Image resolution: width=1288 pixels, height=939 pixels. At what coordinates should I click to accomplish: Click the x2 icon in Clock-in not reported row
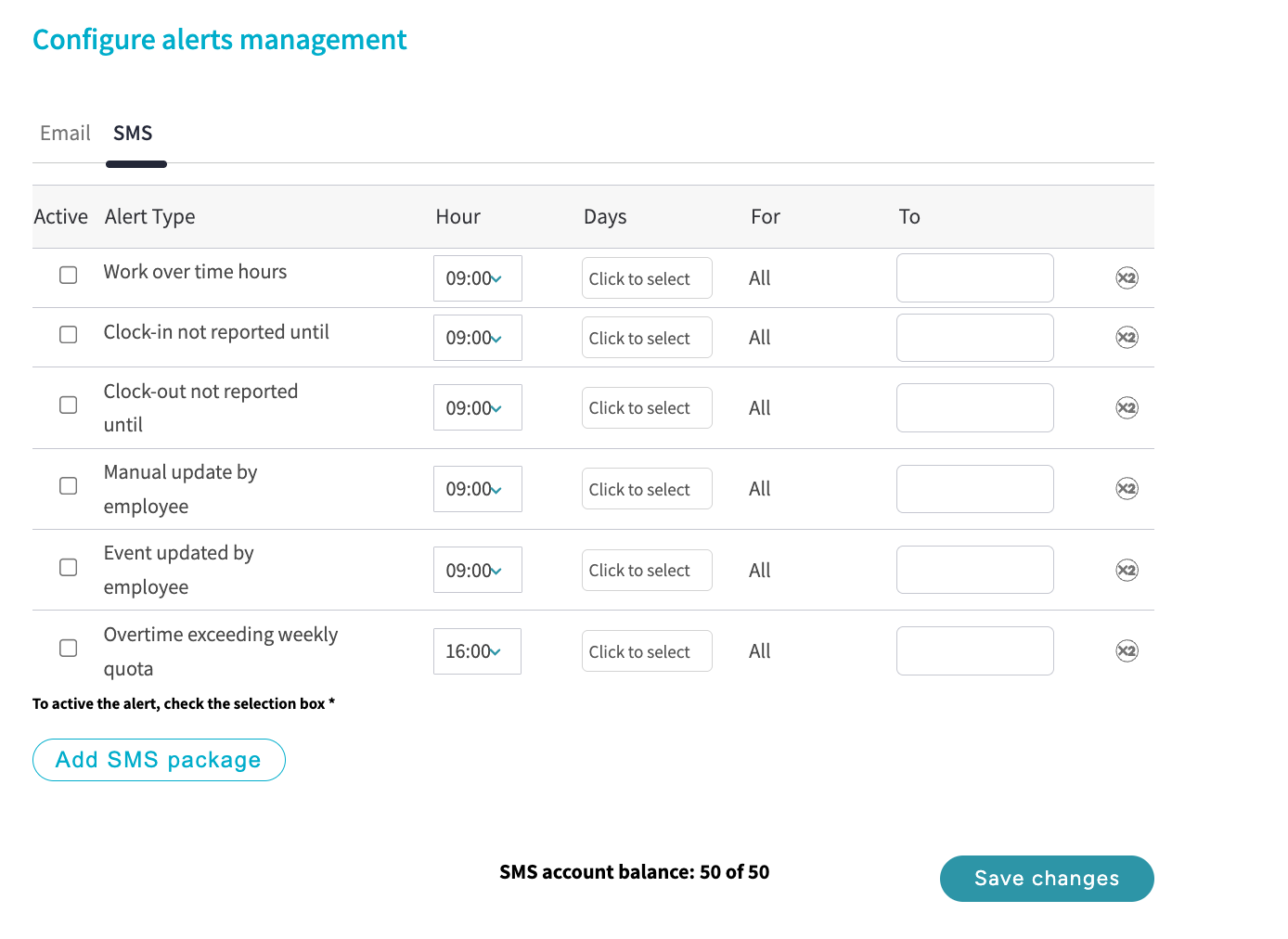tap(1127, 338)
